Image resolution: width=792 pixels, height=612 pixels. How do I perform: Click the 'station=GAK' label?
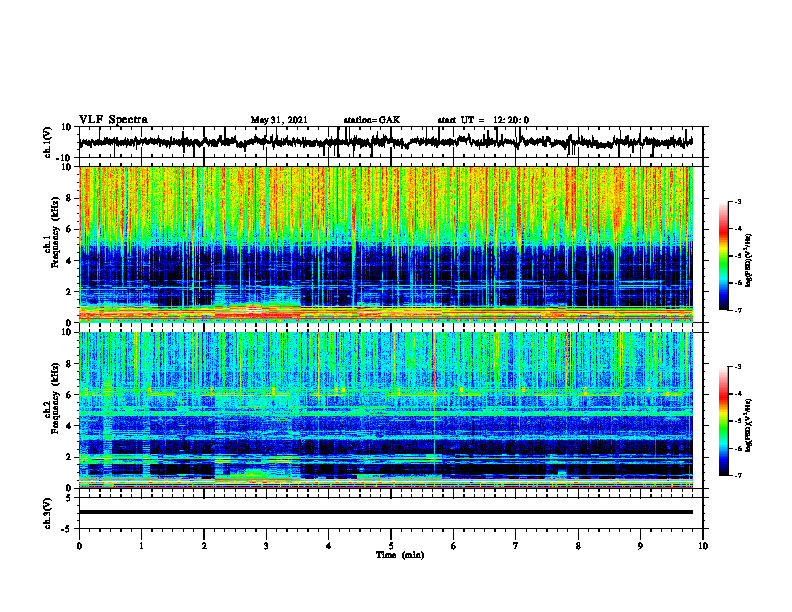point(372,120)
